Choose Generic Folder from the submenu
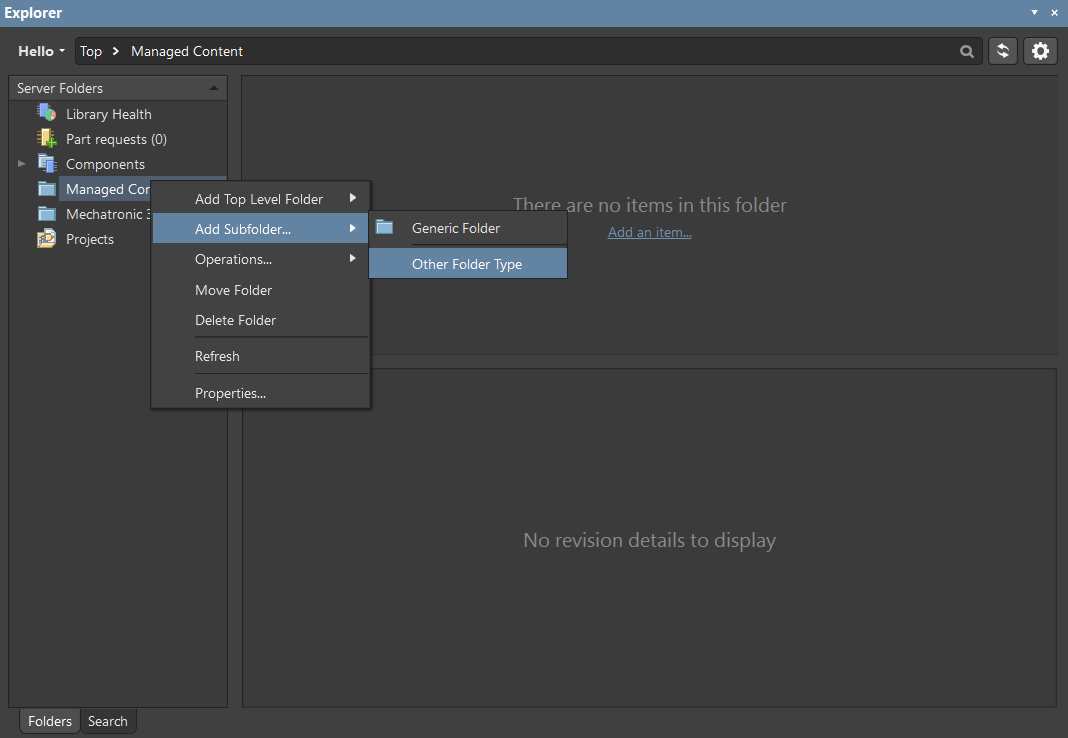 pyautogui.click(x=468, y=228)
